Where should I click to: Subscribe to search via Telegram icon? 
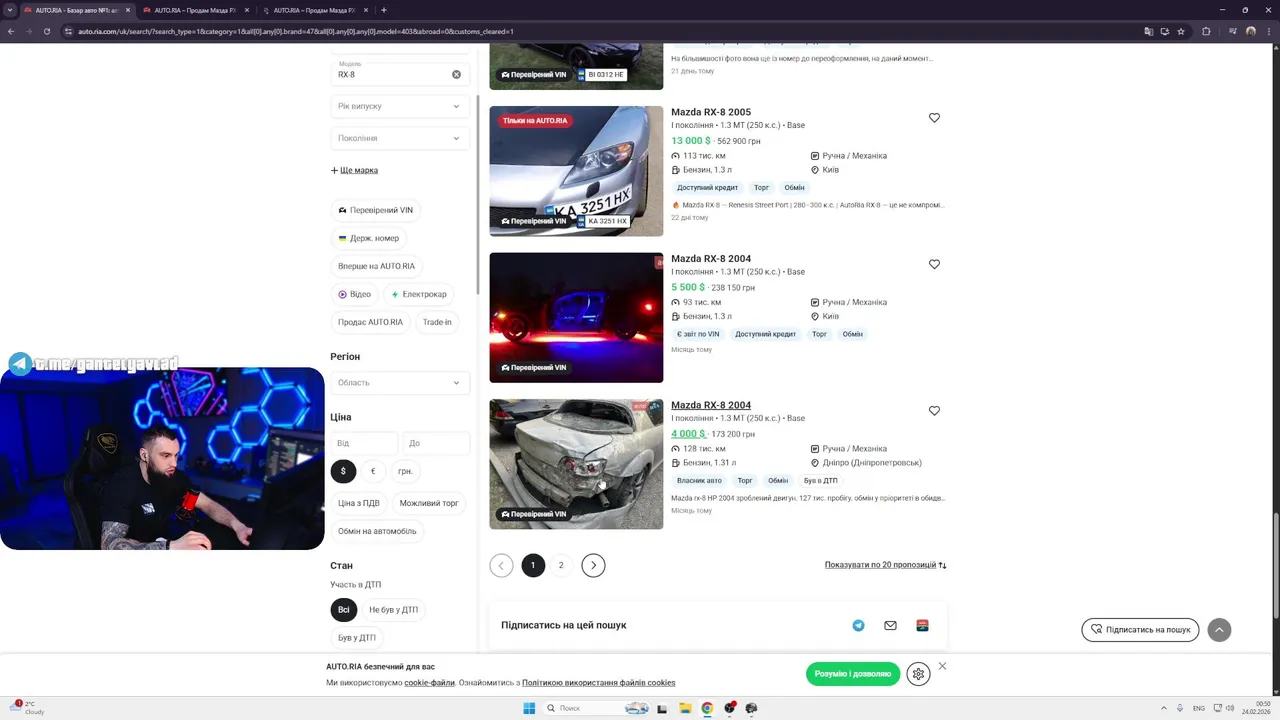pyautogui.click(x=858, y=626)
